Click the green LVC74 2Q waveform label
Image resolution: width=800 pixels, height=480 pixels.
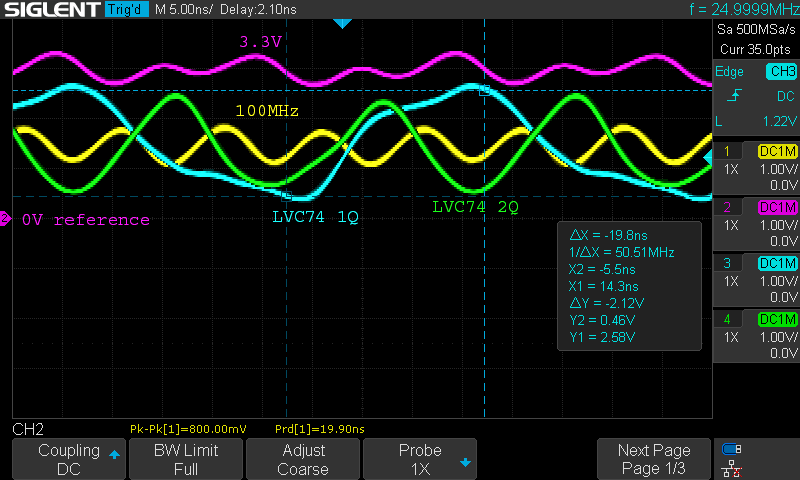pyautogui.click(x=476, y=207)
